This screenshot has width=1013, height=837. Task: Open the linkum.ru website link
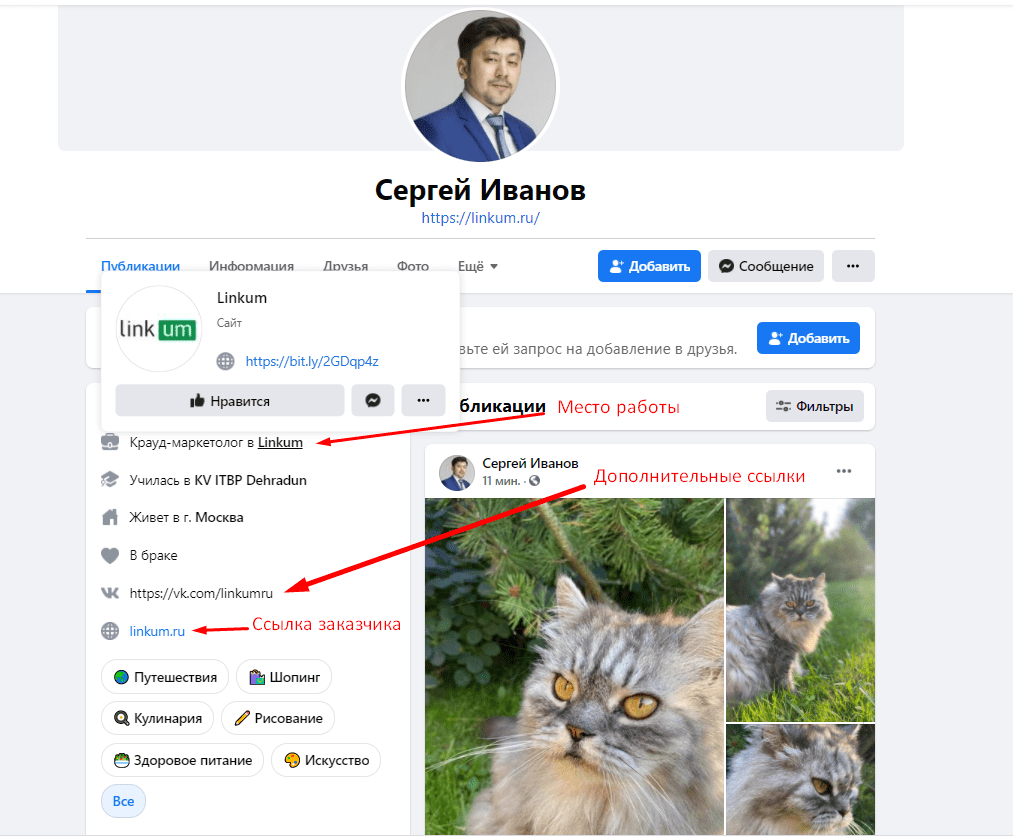(157, 631)
